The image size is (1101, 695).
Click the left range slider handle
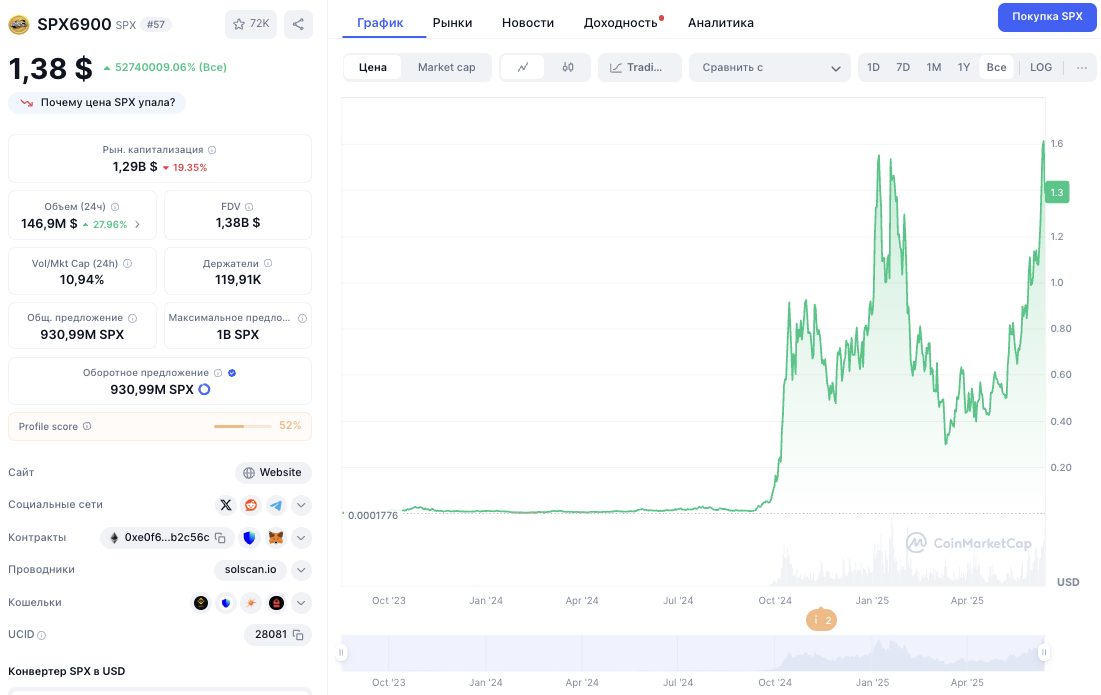point(341,653)
